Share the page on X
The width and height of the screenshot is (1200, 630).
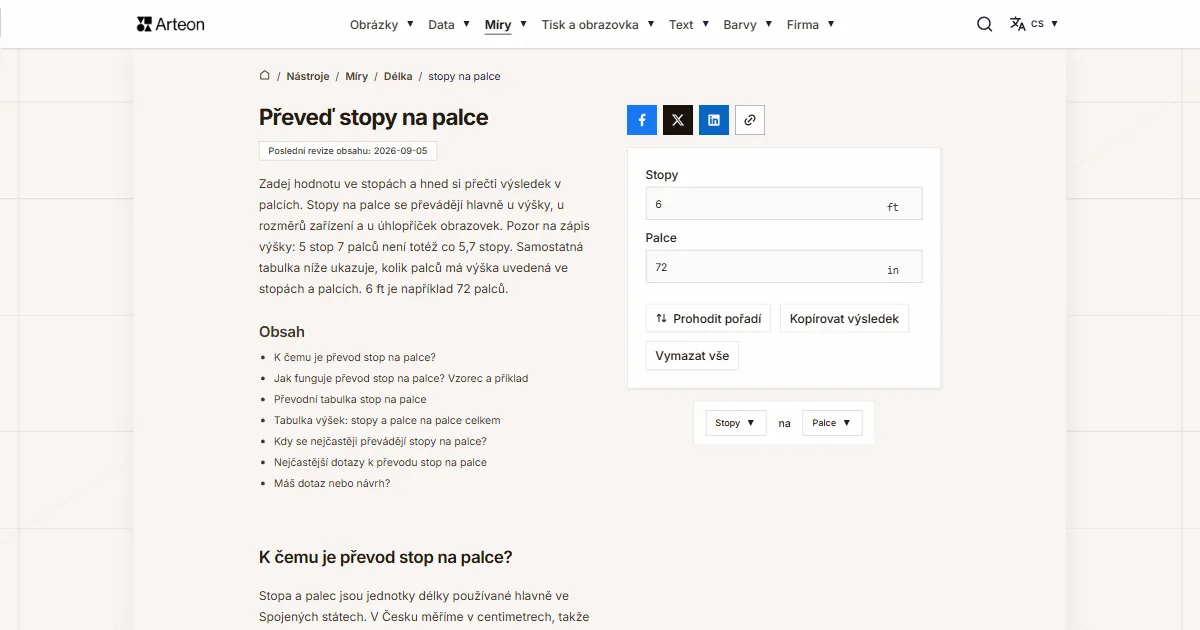tap(678, 120)
